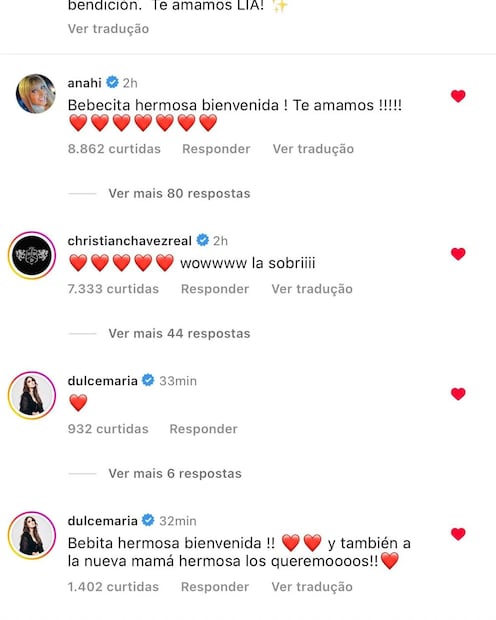Reply to anahi's comment
Screen dimensions: 496x620
216,149
